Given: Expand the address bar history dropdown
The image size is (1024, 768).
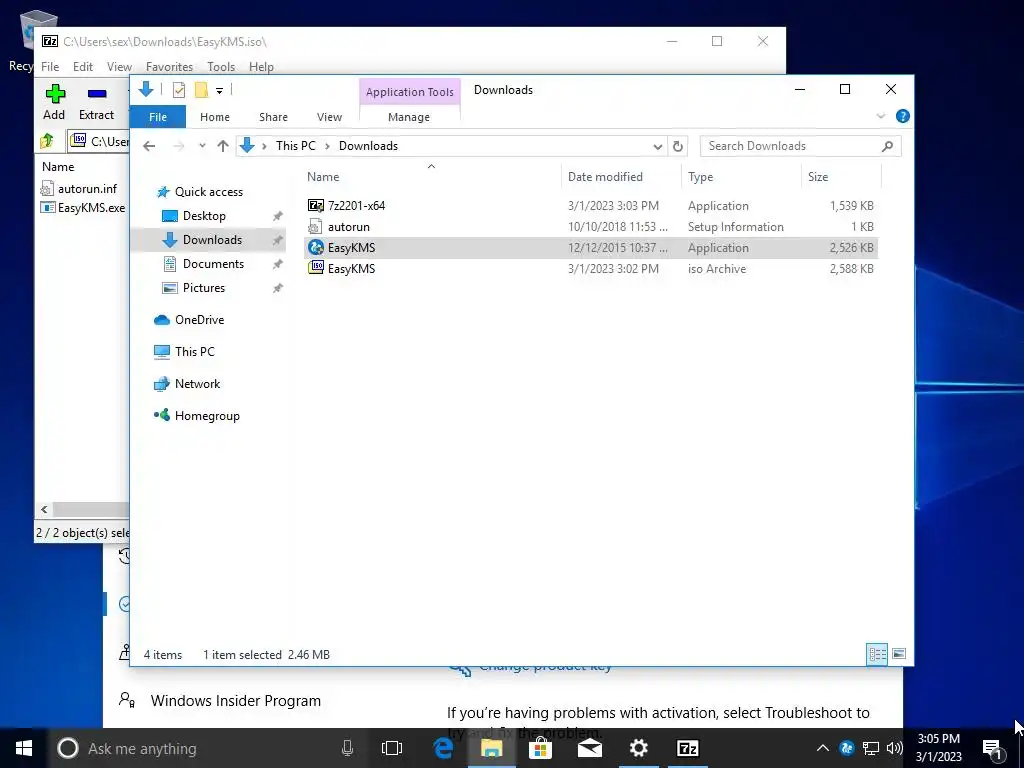Looking at the screenshot, I should [658, 146].
